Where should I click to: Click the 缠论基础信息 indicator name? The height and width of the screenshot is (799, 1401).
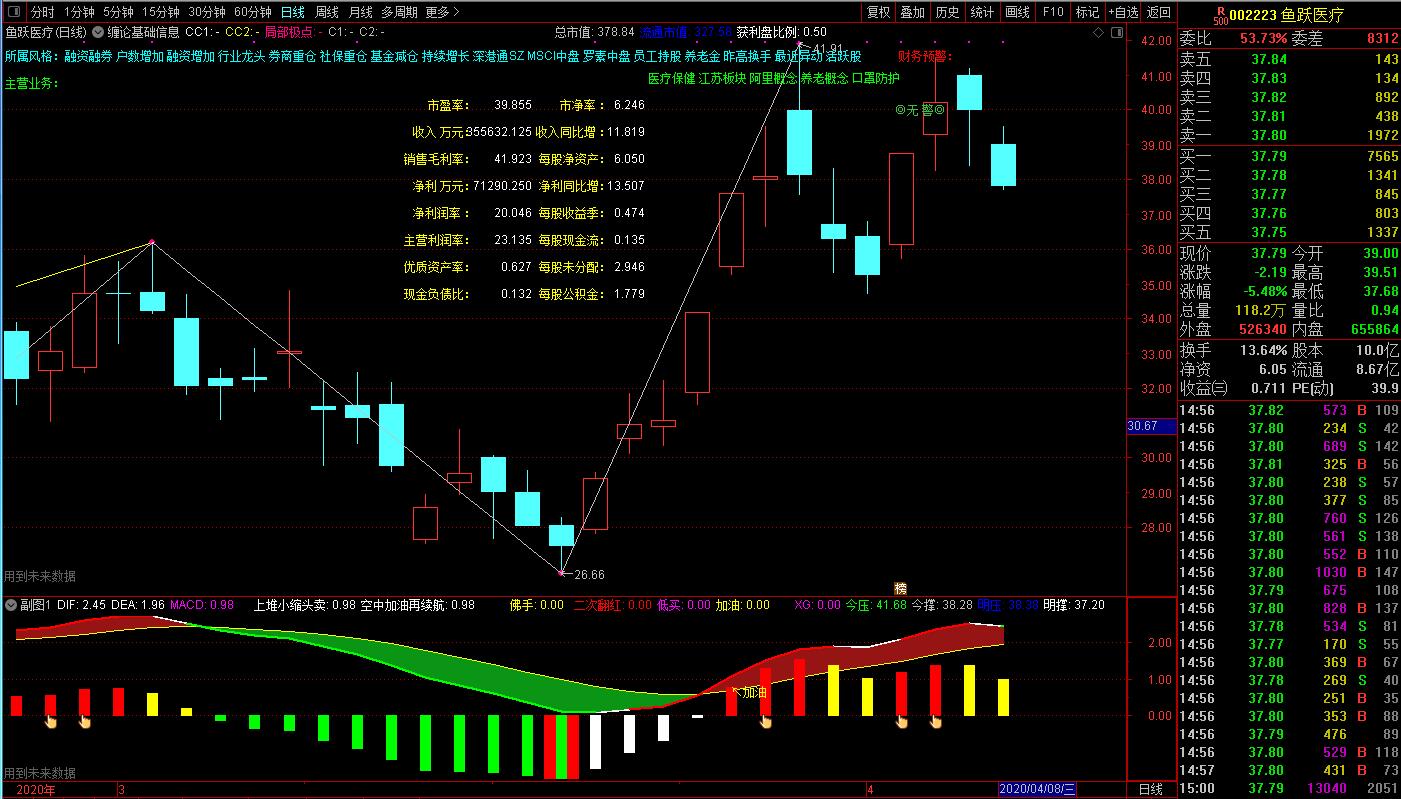(143, 31)
